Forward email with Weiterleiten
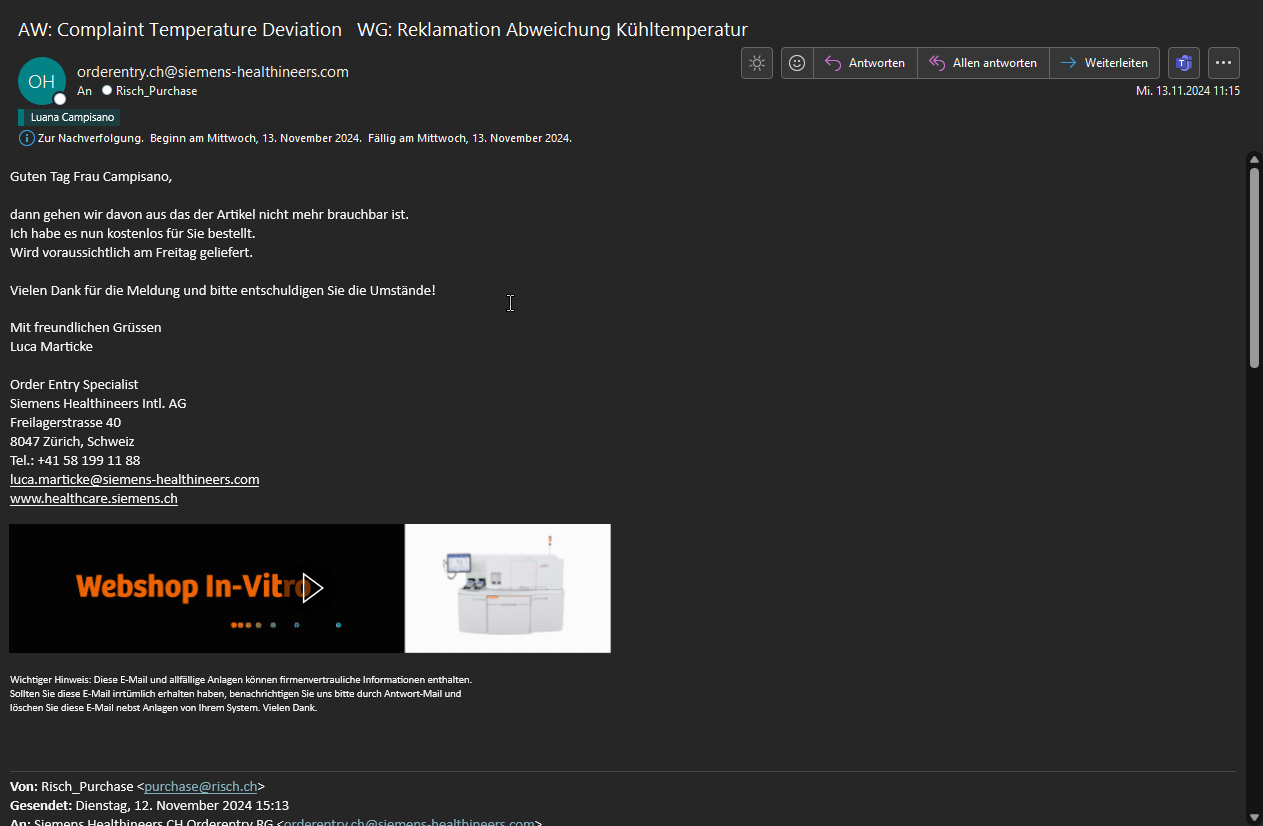 click(1105, 63)
